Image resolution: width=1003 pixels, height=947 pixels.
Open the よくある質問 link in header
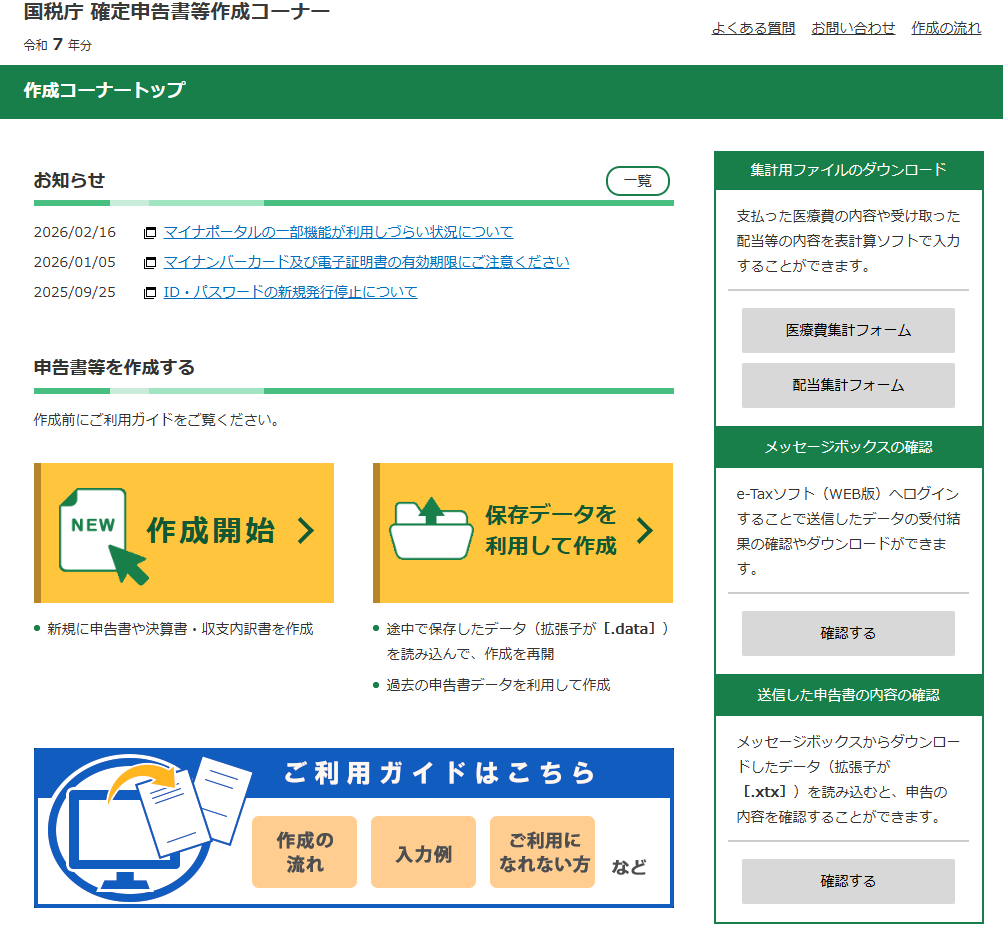(753, 28)
